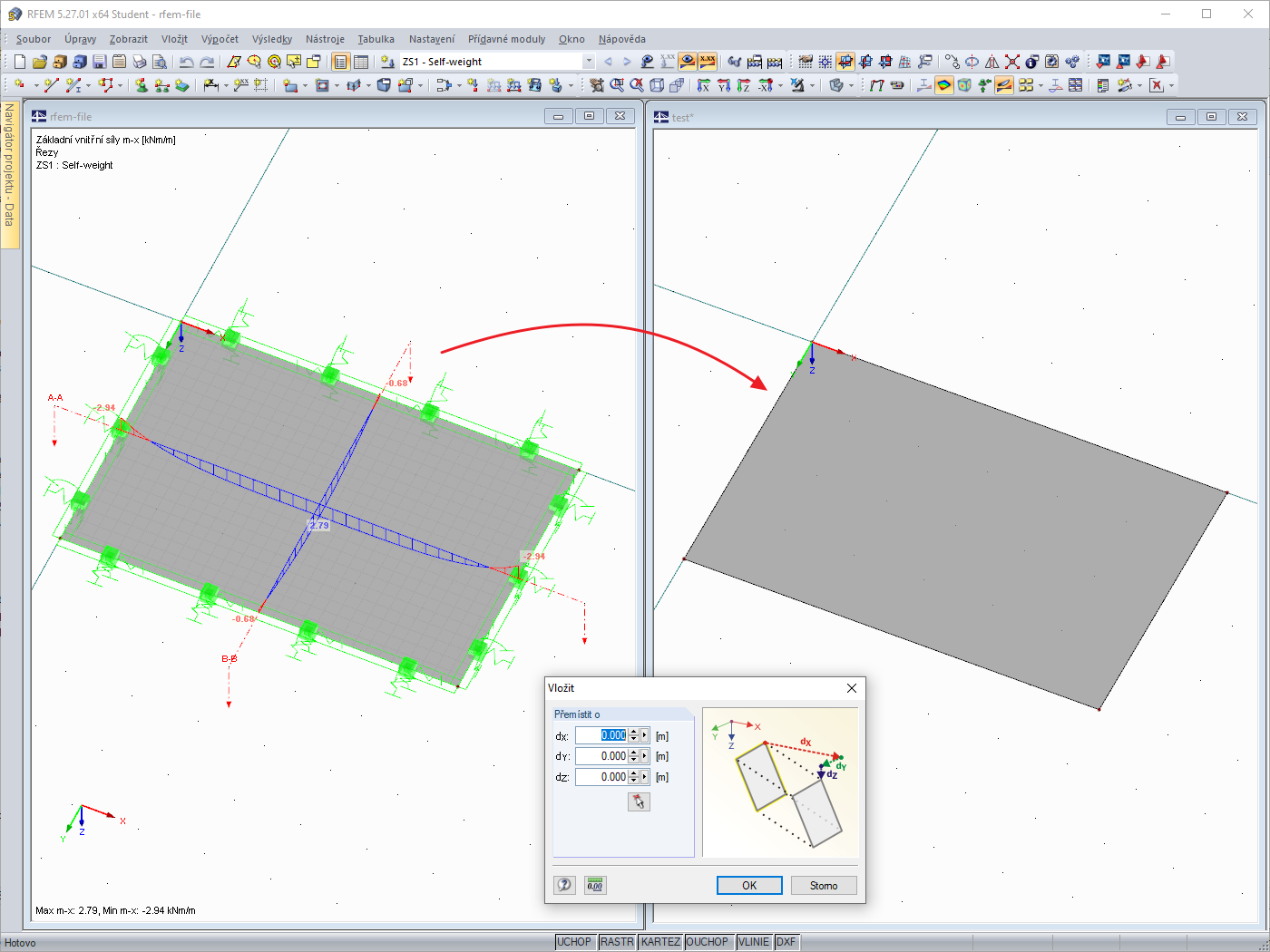Image resolution: width=1270 pixels, height=952 pixels.
Task: Select view in X direction
Action: point(704,85)
